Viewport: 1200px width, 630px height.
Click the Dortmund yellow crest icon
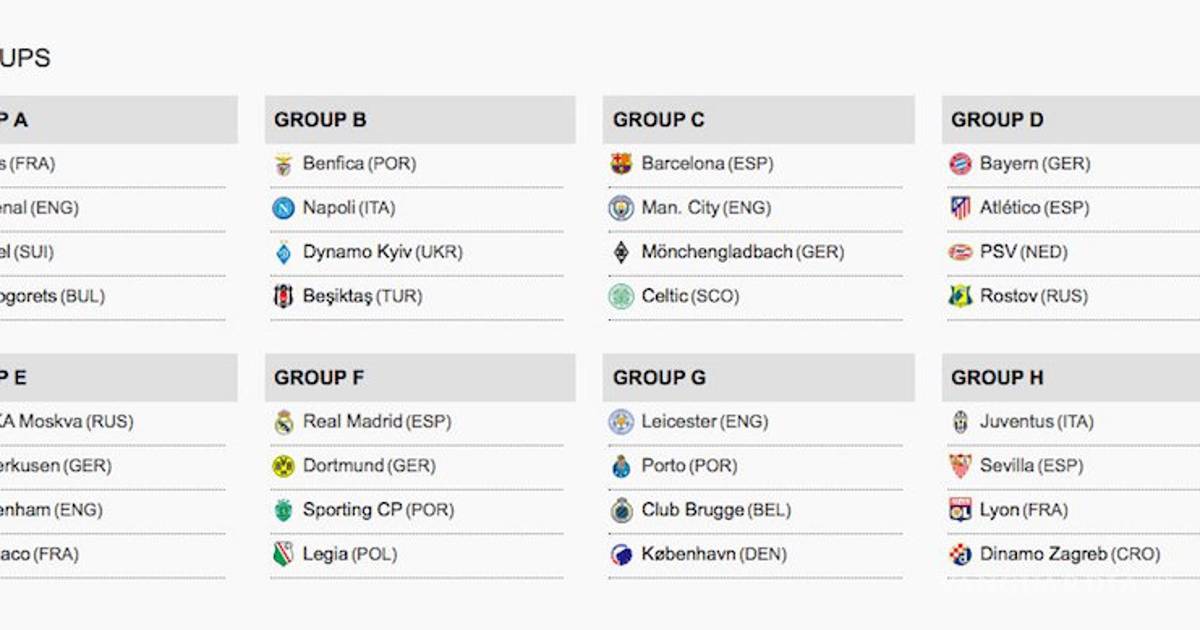pyautogui.click(x=284, y=467)
